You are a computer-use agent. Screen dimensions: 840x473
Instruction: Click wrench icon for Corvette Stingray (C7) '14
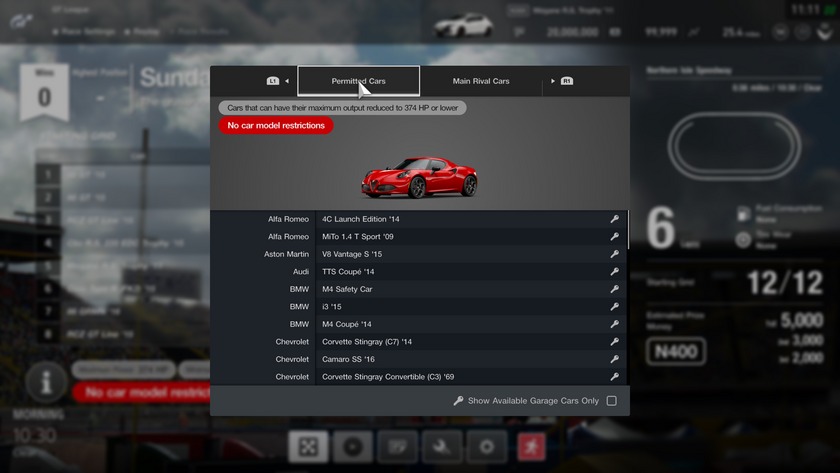point(614,342)
